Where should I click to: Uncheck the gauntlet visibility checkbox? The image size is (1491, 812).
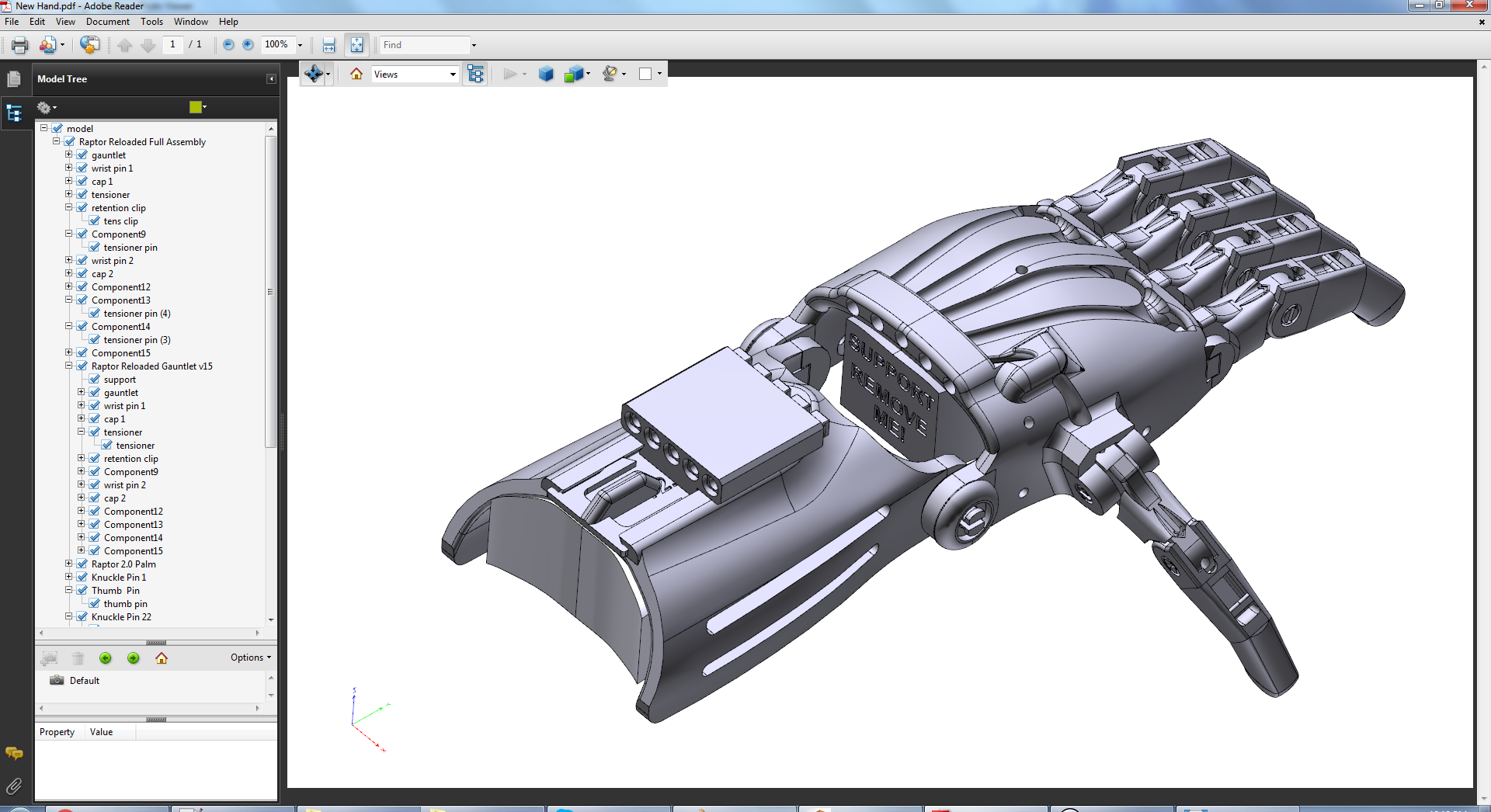(x=82, y=155)
